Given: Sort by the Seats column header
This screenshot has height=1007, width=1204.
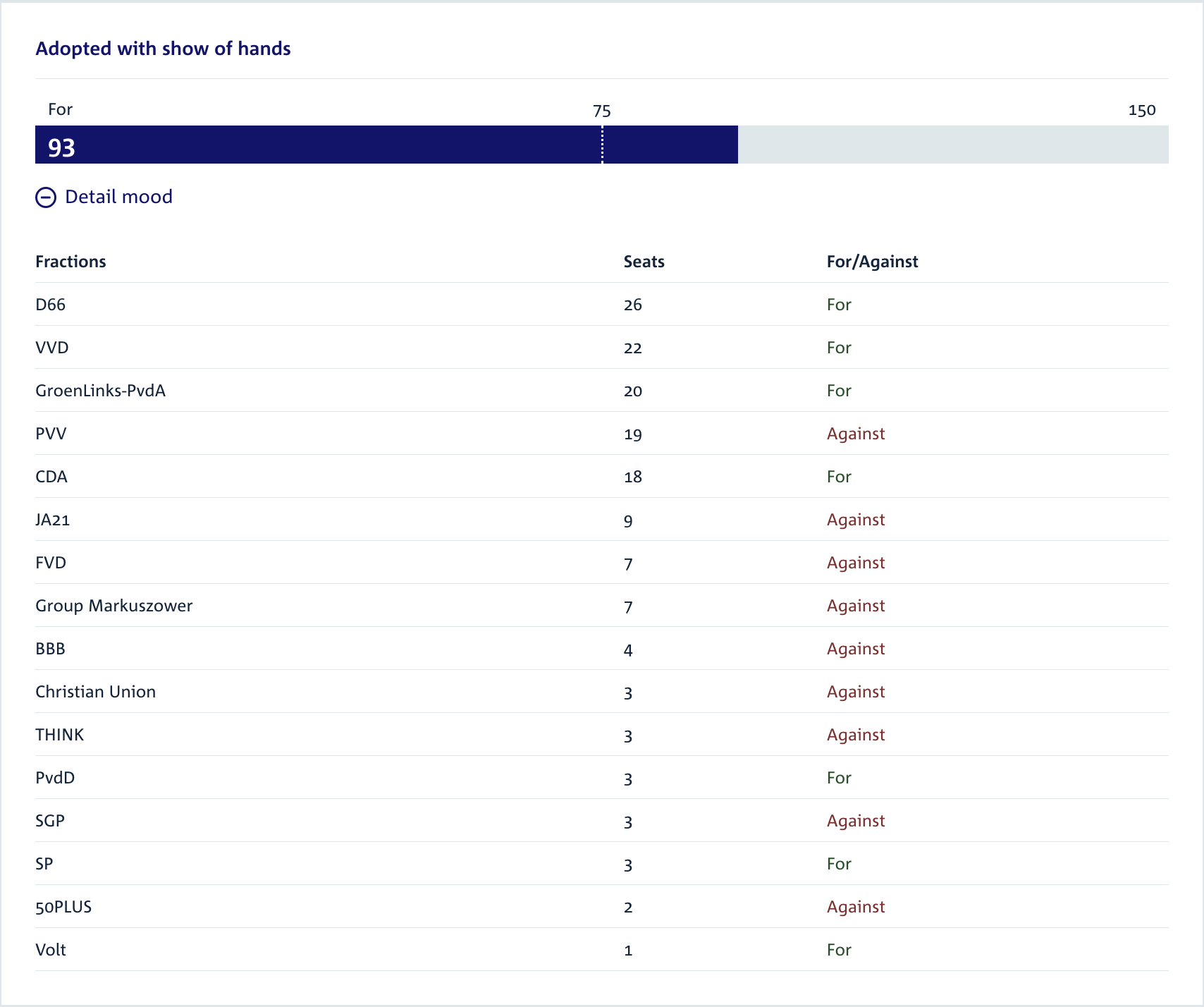Looking at the screenshot, I should point(644,261).
